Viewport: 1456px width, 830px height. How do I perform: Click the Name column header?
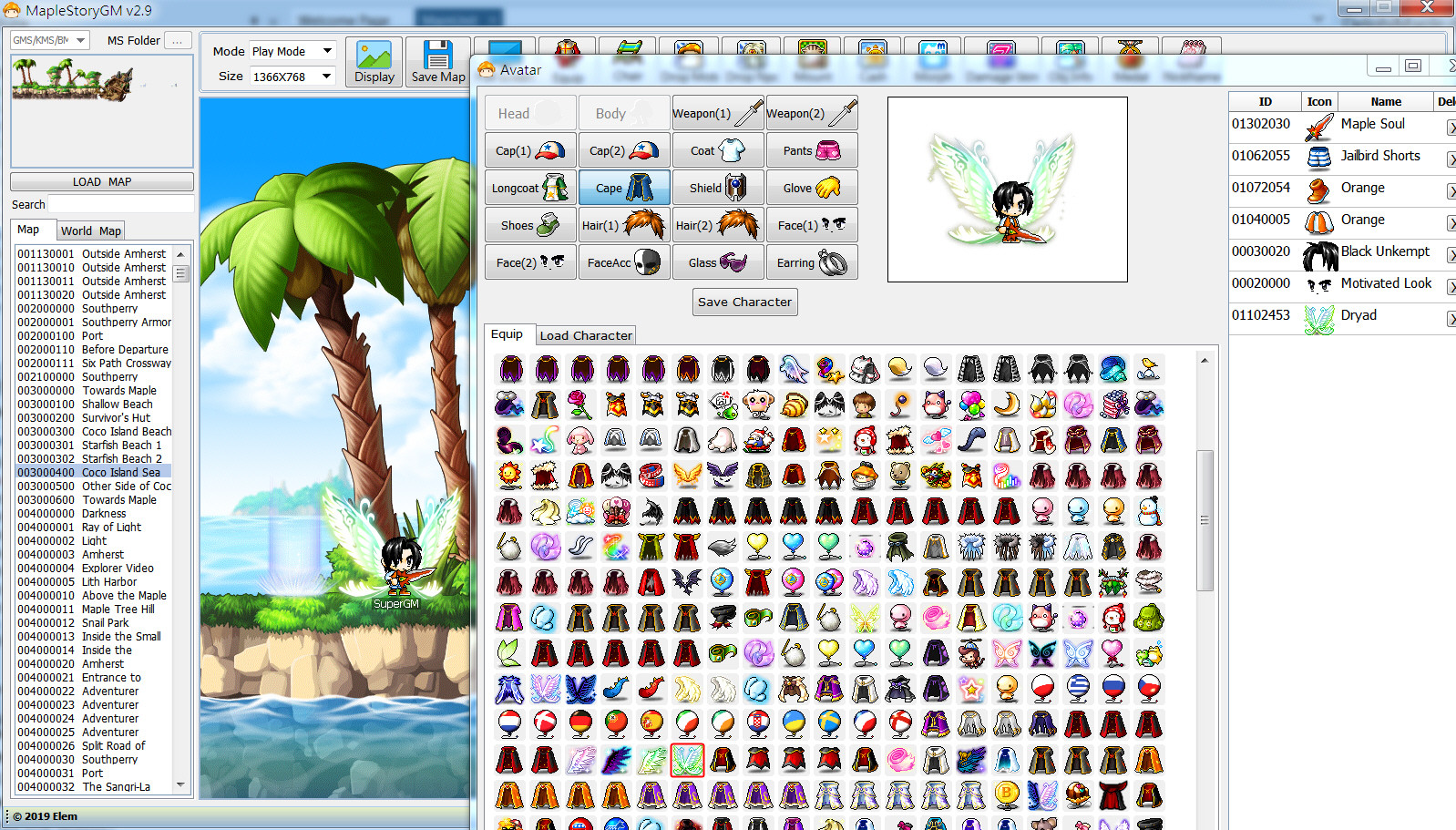click(1386, 101)
